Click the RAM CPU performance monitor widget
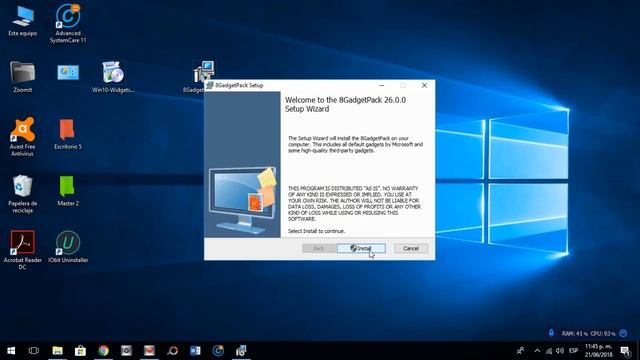The height and width of the screenshot is (360, 640). tap(588, 333)
